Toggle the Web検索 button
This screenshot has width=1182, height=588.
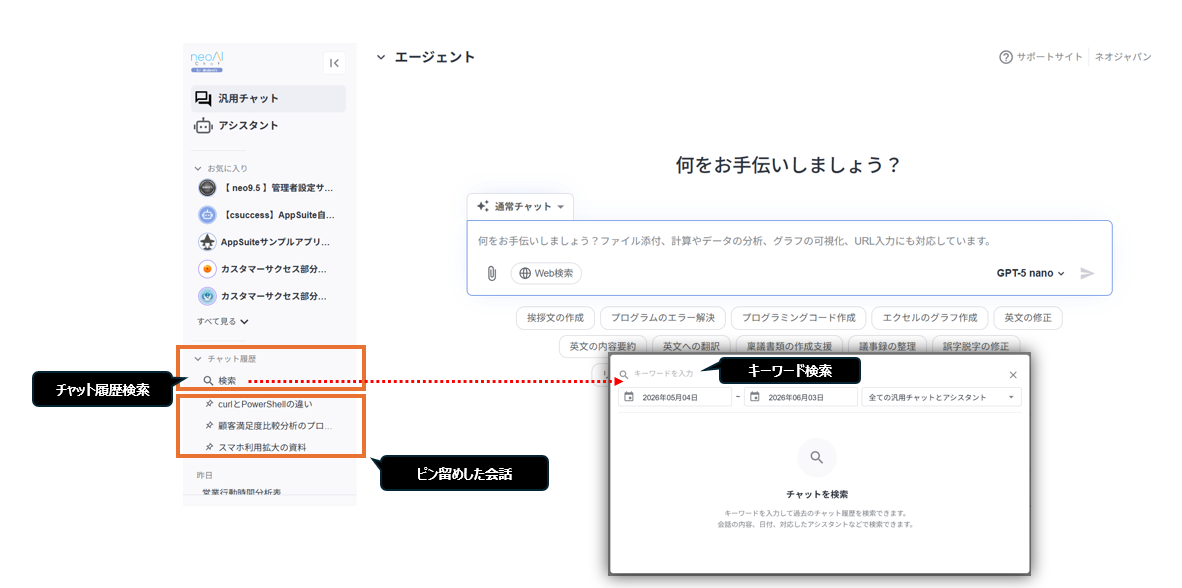click(x=547, y=273)
